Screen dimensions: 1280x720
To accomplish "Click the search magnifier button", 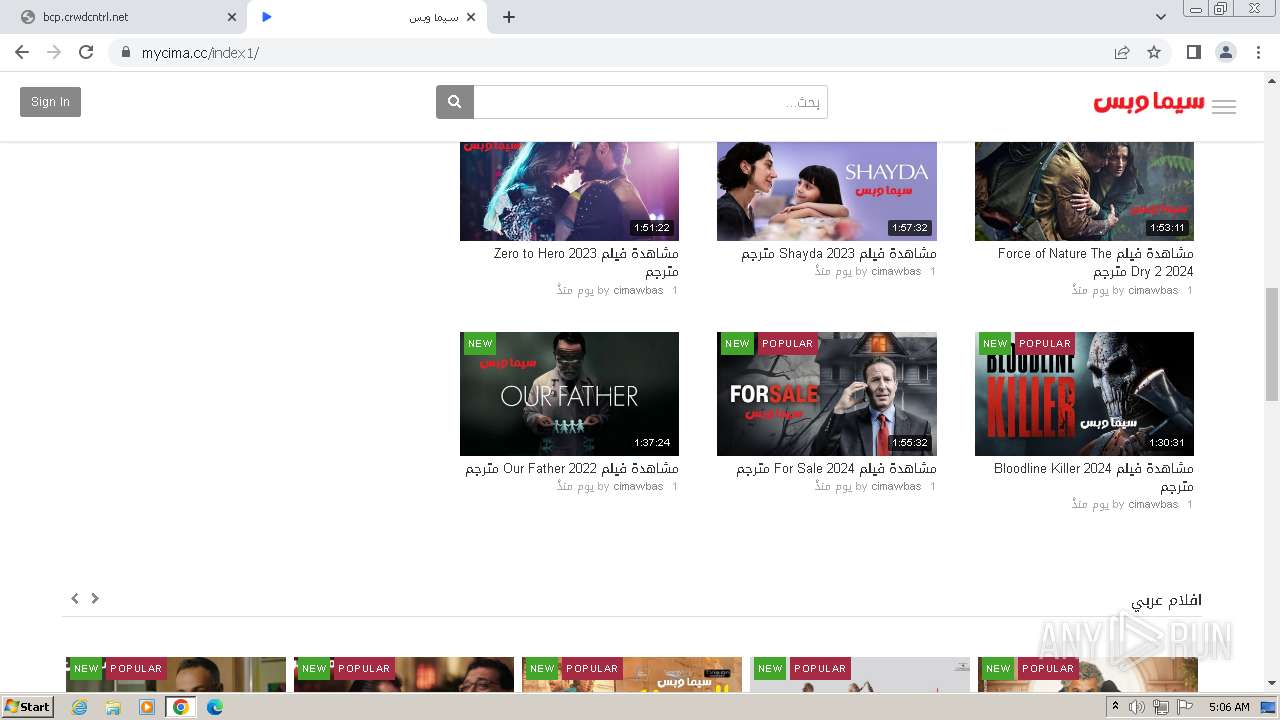I will pos(455,102).
